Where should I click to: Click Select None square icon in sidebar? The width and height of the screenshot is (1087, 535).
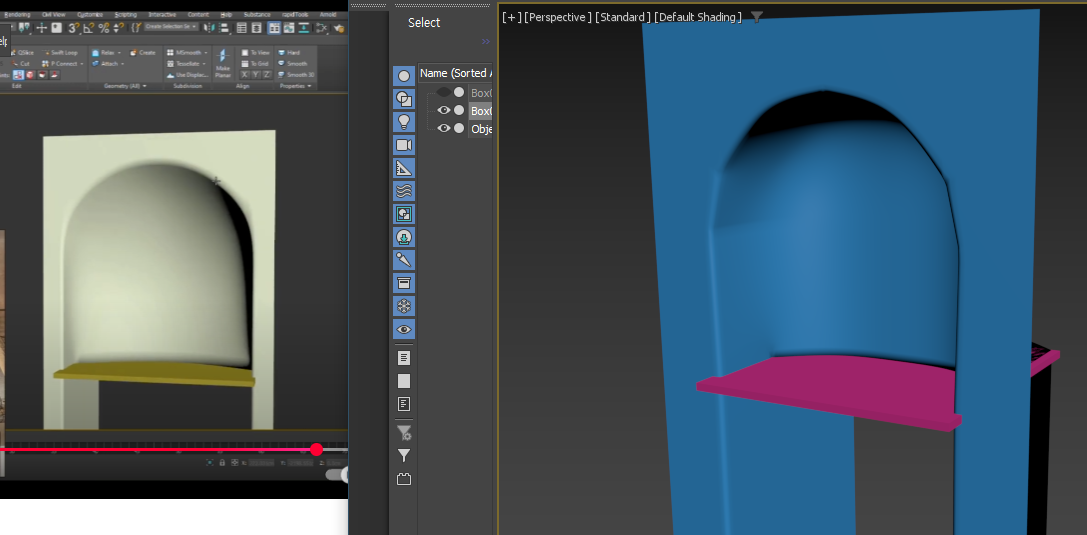click(x=404, y=381)
